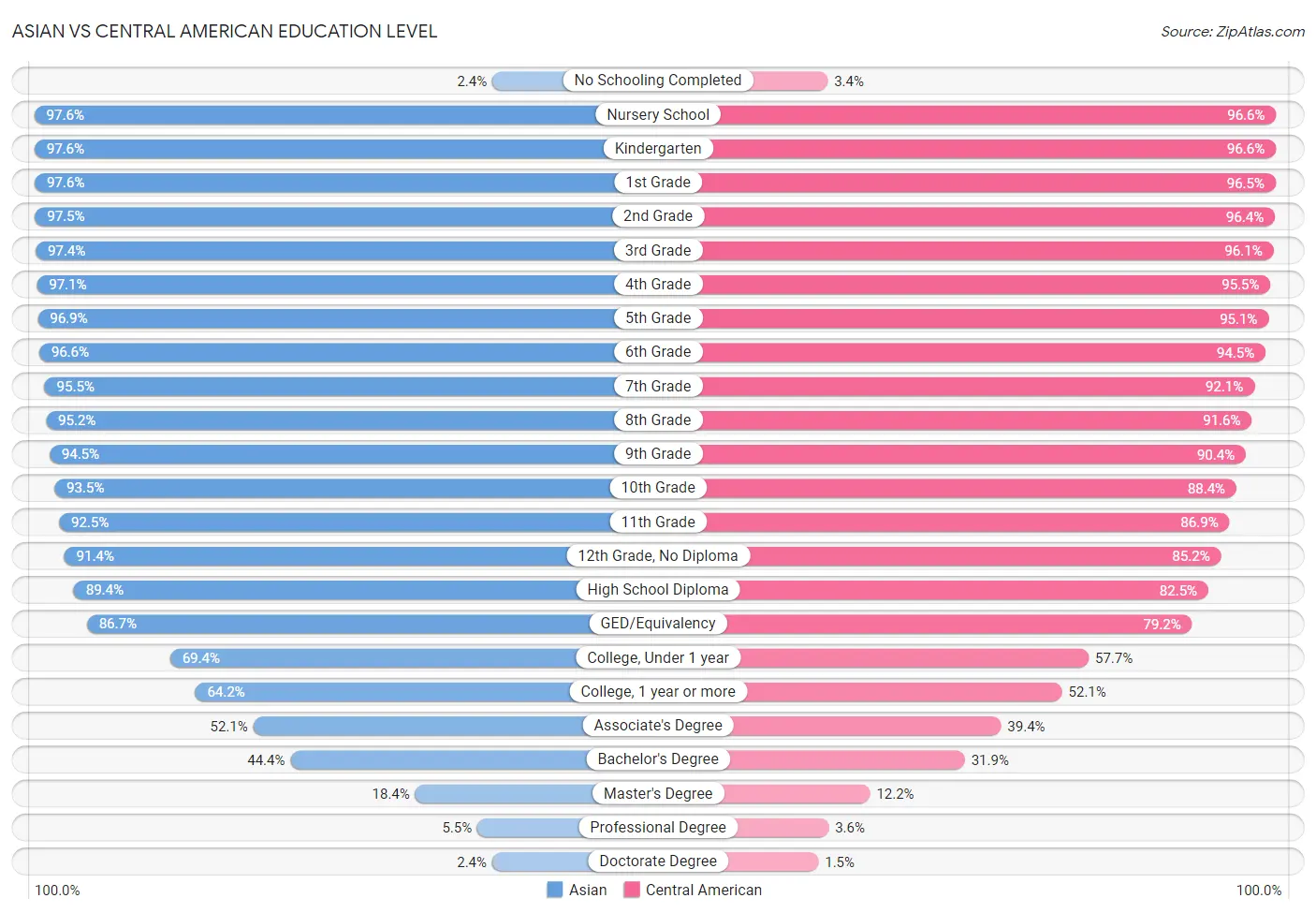The height and width of the screenshot is (913, 1316).
Task: Select the High School Diploma label
Action: (658, 590)
